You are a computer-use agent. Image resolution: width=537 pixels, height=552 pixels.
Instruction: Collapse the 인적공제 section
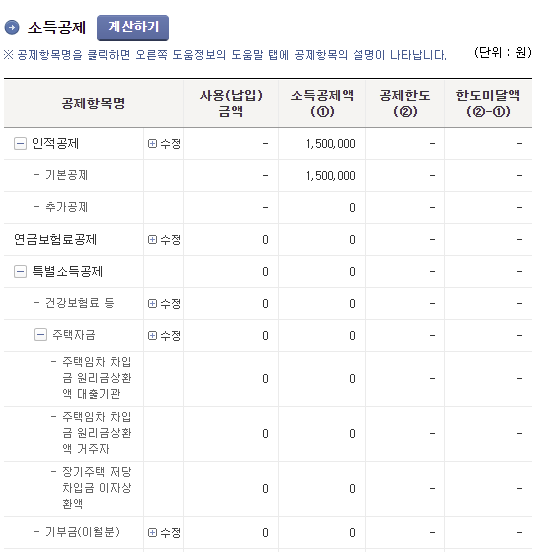coord(20,144)
